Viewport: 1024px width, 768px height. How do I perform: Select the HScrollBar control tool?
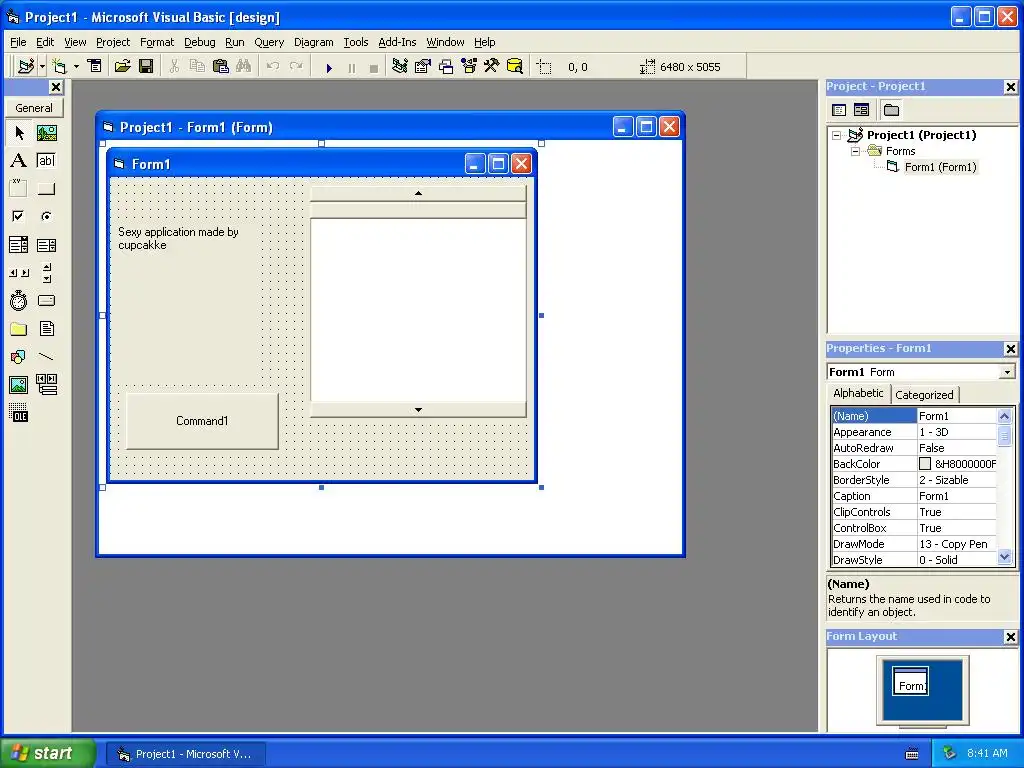[19, 273]
